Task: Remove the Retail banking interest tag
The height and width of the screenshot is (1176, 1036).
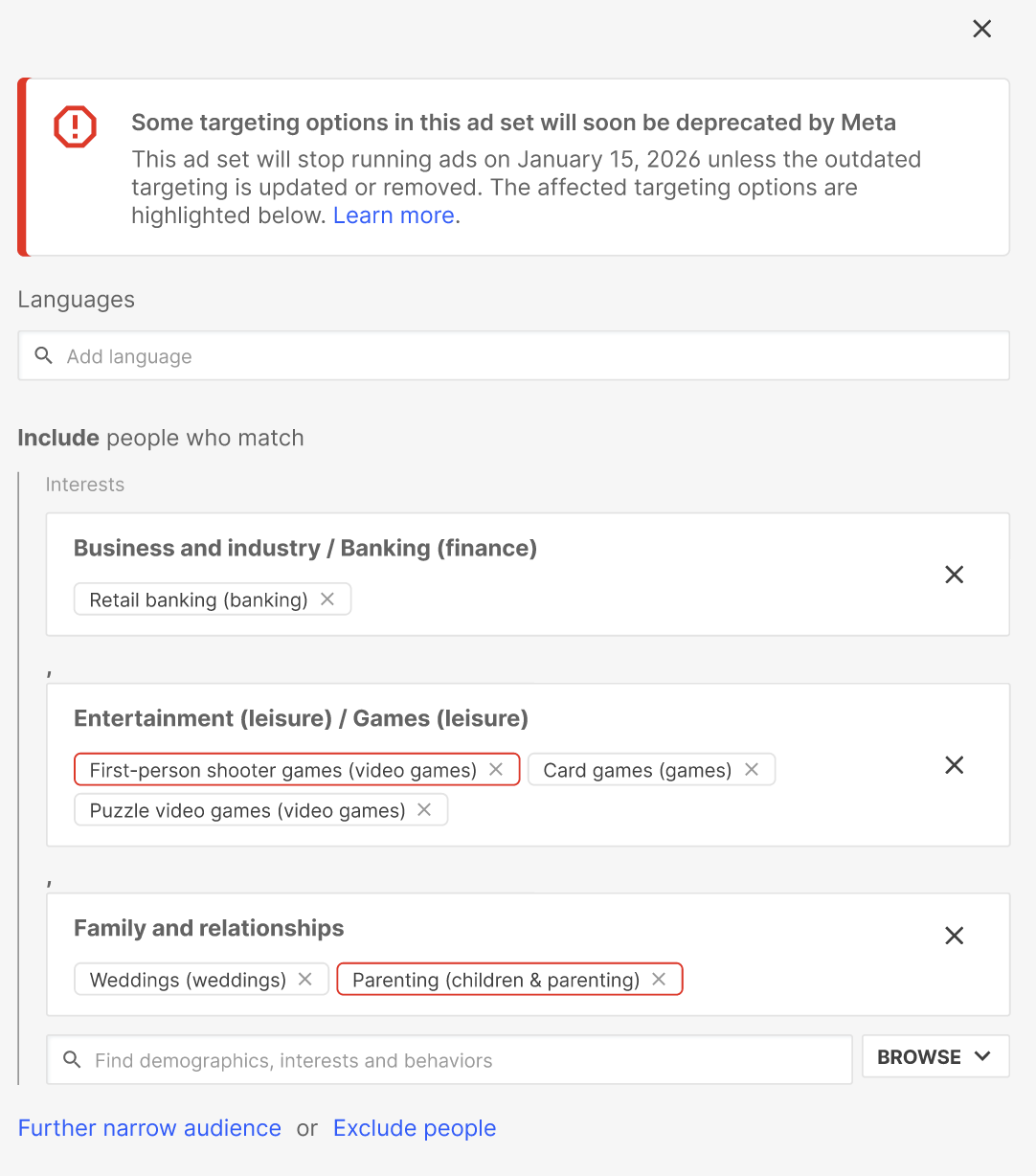Action: 327,599
